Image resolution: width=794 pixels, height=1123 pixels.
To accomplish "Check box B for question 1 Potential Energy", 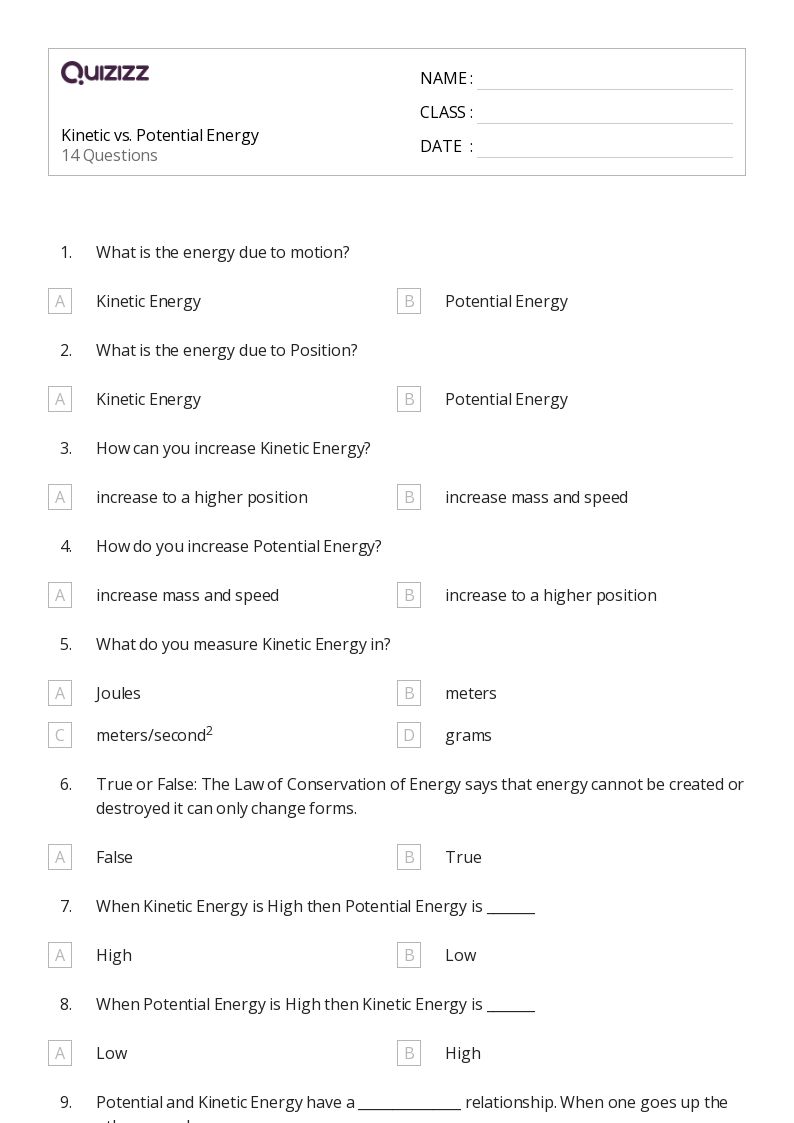I will [409, 302].
